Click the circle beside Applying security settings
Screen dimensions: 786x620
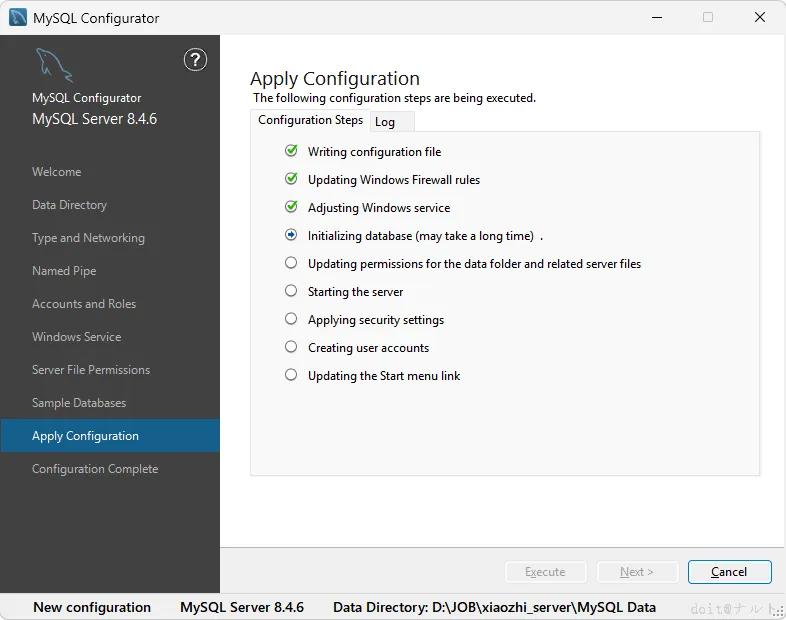coord(291,319)
